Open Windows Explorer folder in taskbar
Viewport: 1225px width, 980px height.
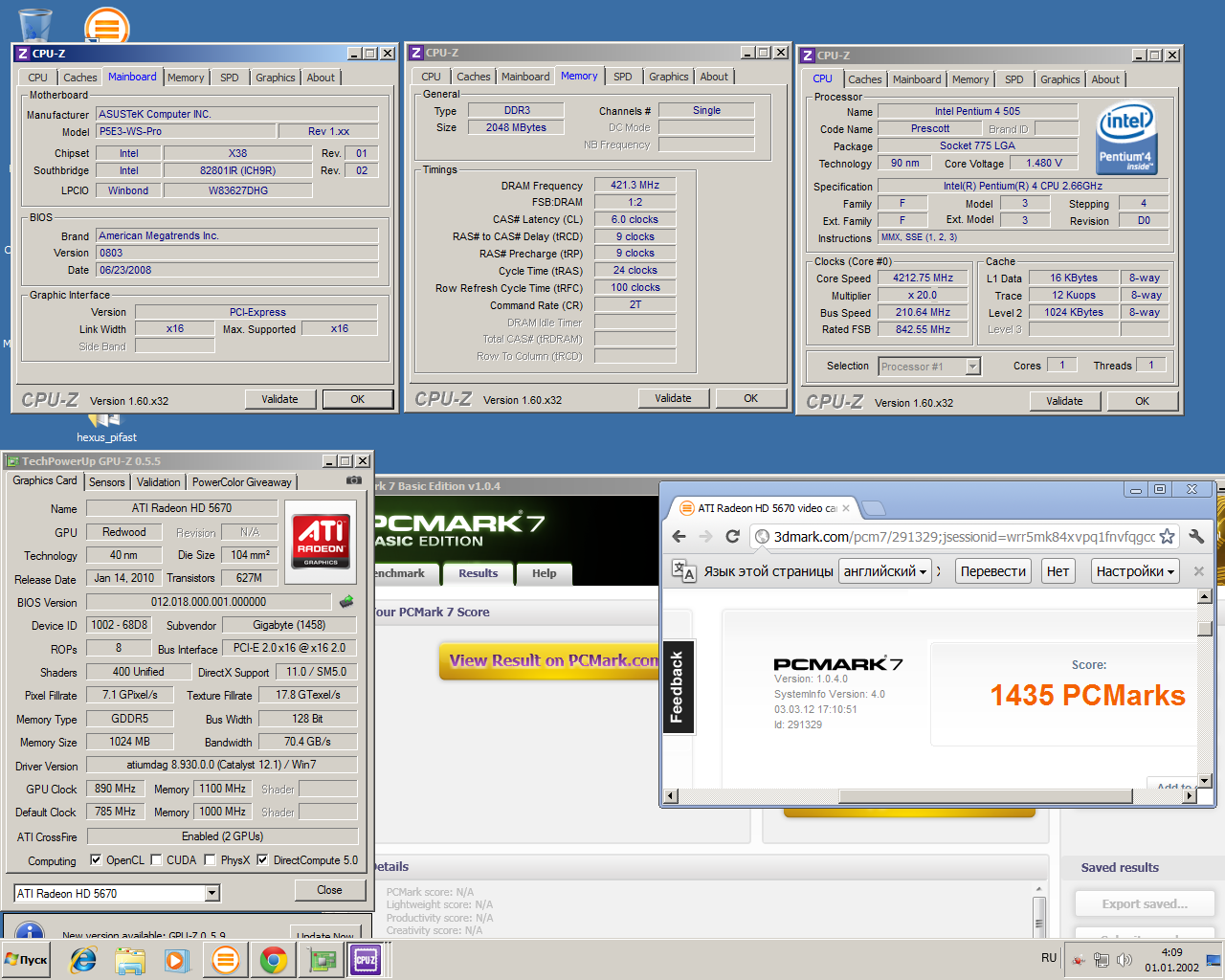pyautogui.click(x=130, y=960)
